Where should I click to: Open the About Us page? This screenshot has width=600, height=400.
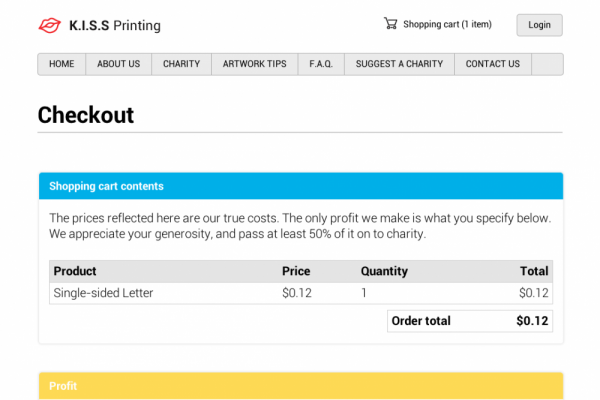[x=118, y=64]
